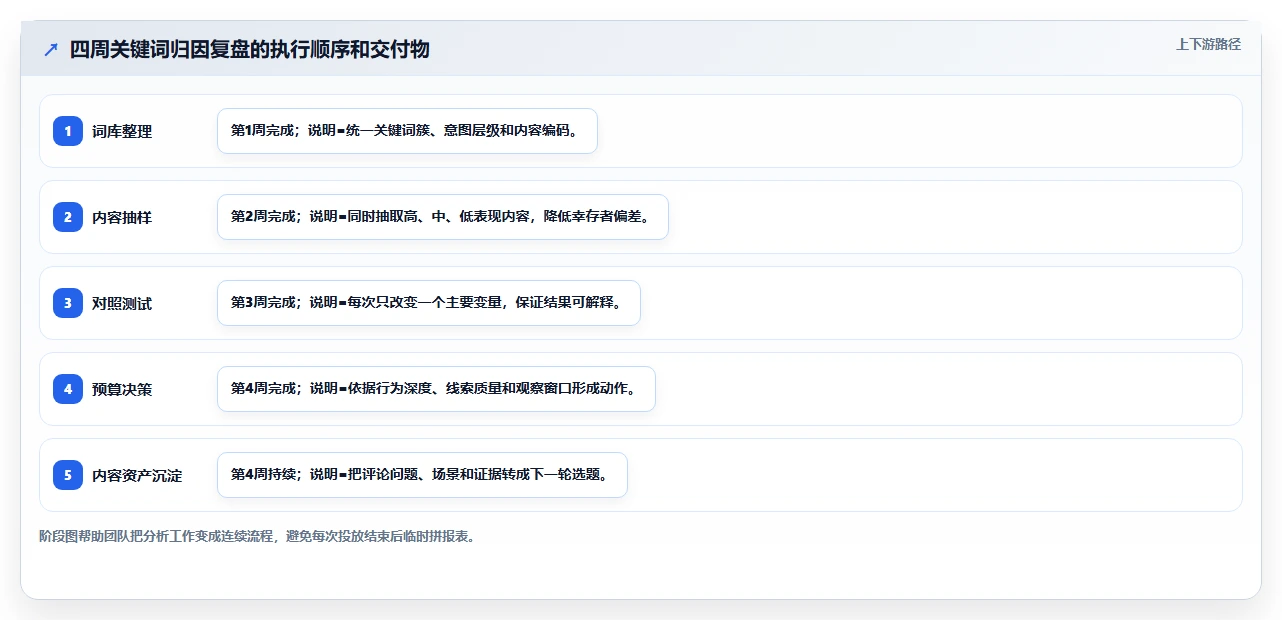Click the heading 四周关键词归因复盘的执行顺序和交付物
Screen dimensions: 1282x620
[x=250, y=49]
